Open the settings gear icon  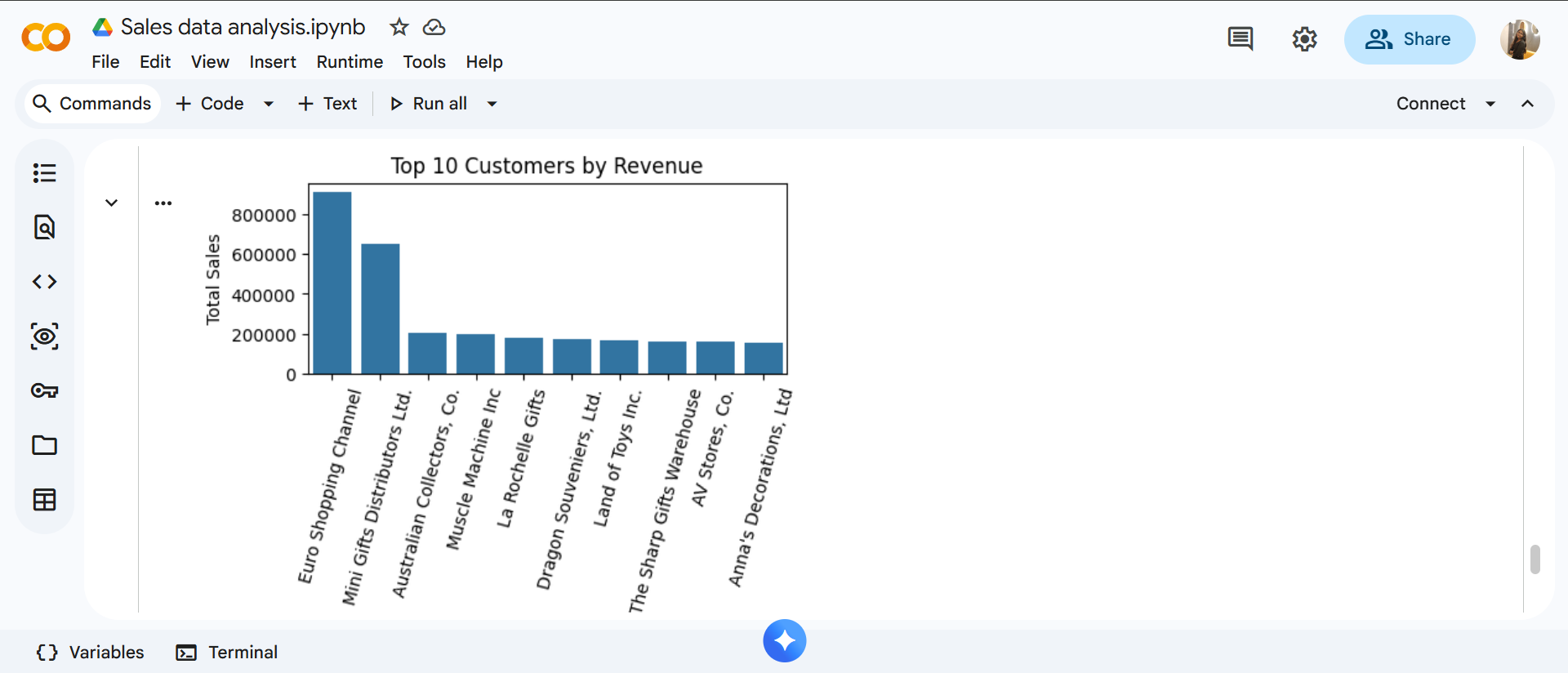point(1304,38)
